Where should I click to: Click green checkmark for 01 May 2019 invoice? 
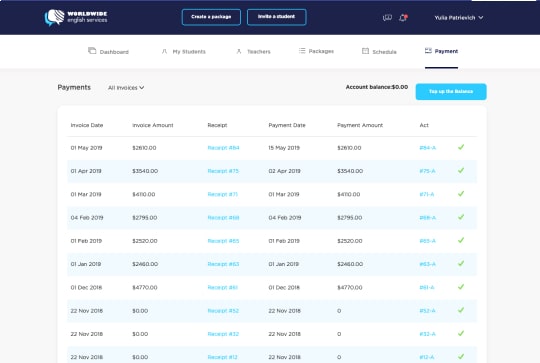(x=461, y=147)
